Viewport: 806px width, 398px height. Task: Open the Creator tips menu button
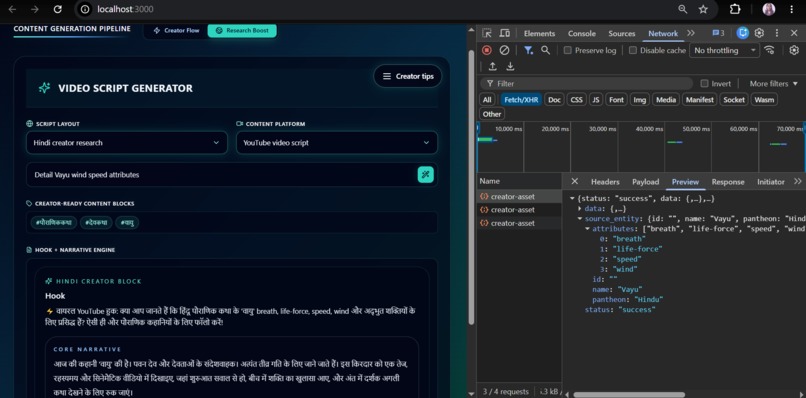point(408,76)
